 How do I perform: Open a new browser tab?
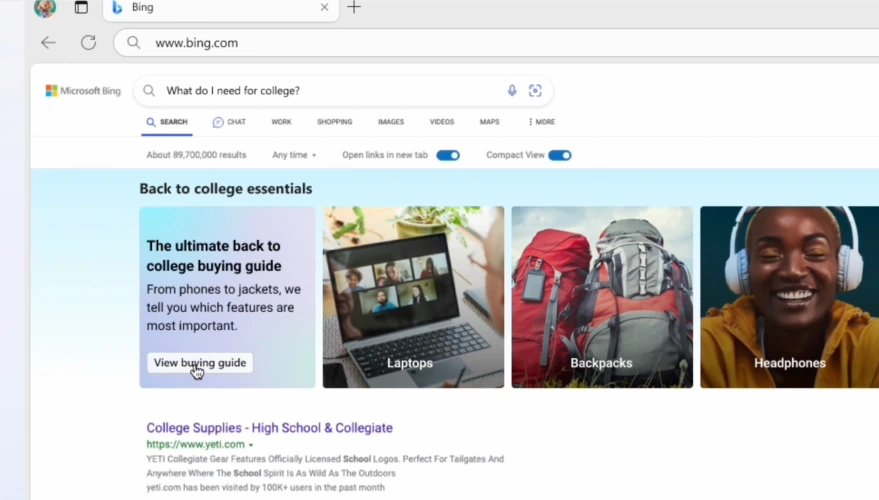click(x=354, y=8)
